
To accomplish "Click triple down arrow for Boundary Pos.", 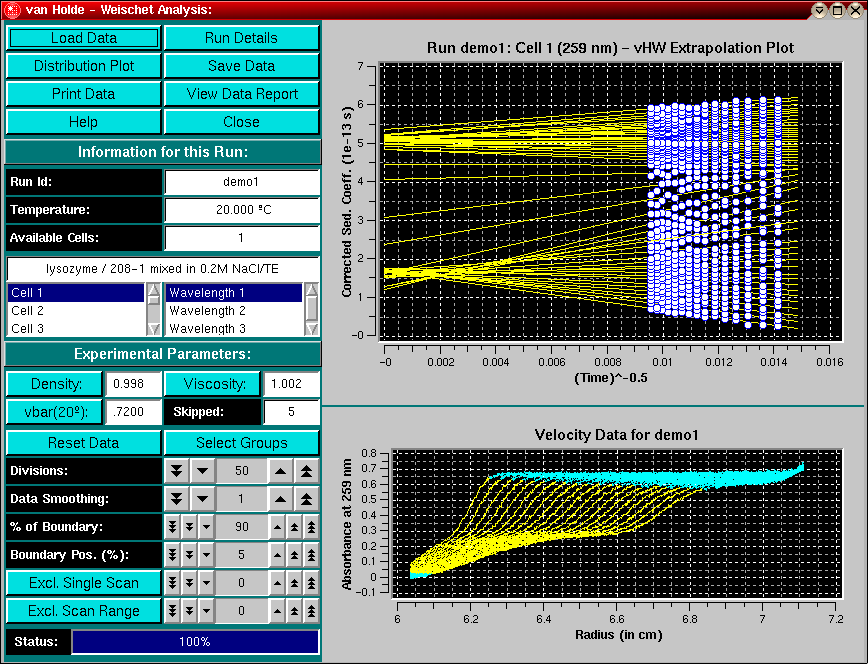I will tap(171, 555).
